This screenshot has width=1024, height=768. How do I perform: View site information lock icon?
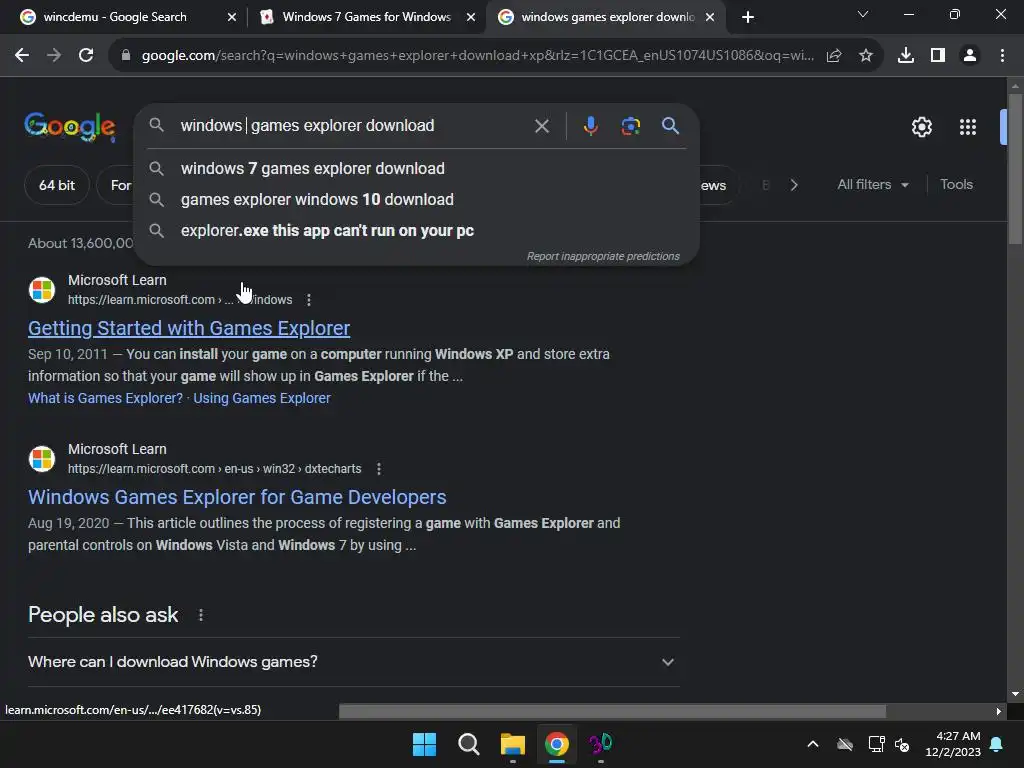click(x=126, y=56)
